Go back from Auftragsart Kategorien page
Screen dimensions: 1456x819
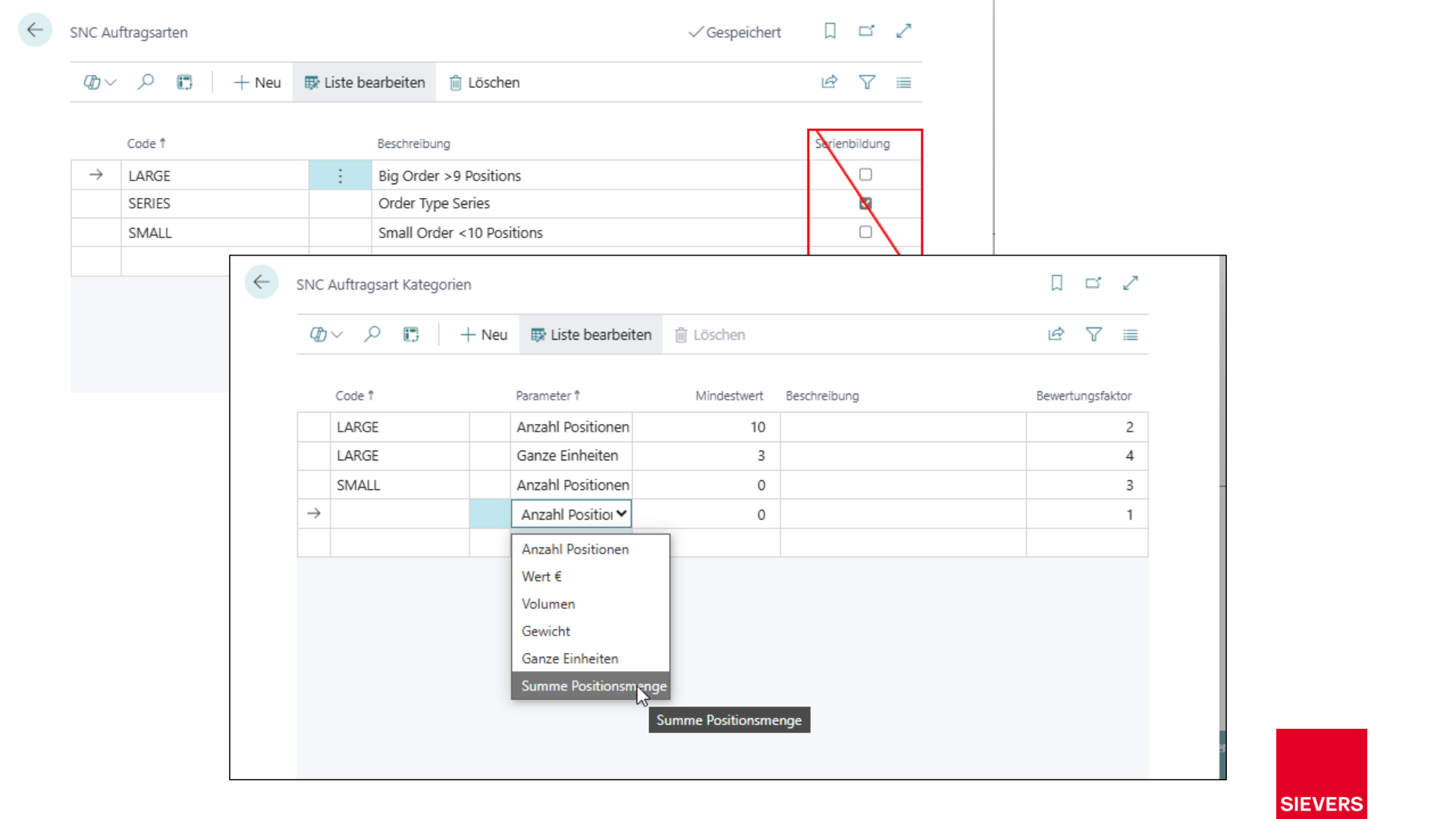tap(262, 283)
